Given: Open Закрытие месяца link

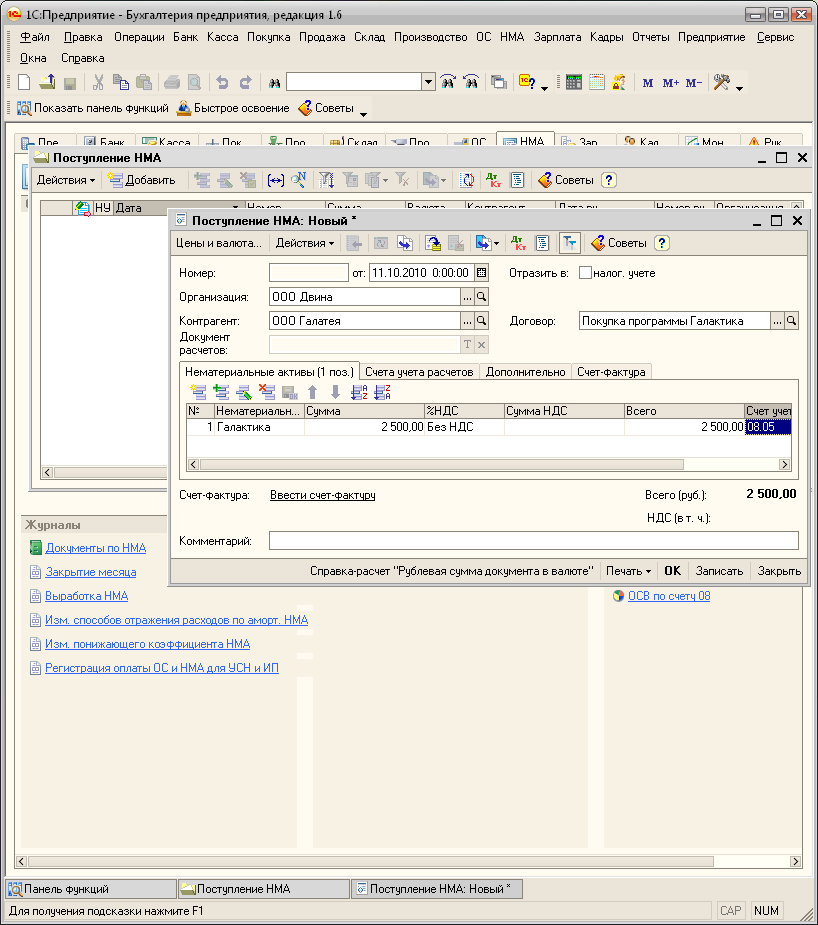Looking at the screenshot, I should pyautogui.click(x=91, y=572).
